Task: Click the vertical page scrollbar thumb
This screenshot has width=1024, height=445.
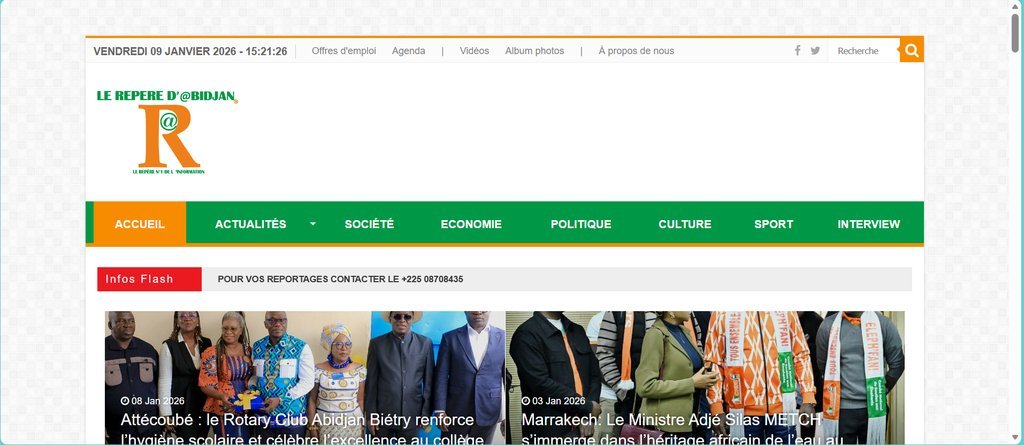Action: (x=1015, y=31)
